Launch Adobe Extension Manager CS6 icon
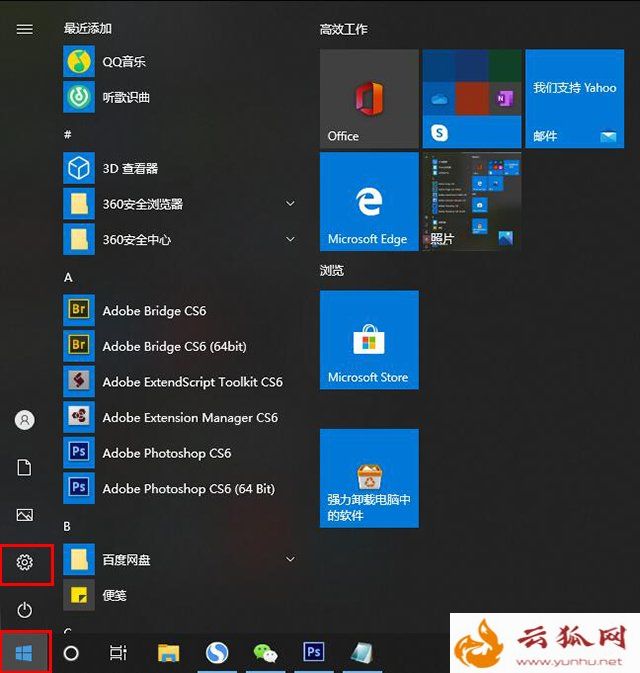 [x=79, y=417]
